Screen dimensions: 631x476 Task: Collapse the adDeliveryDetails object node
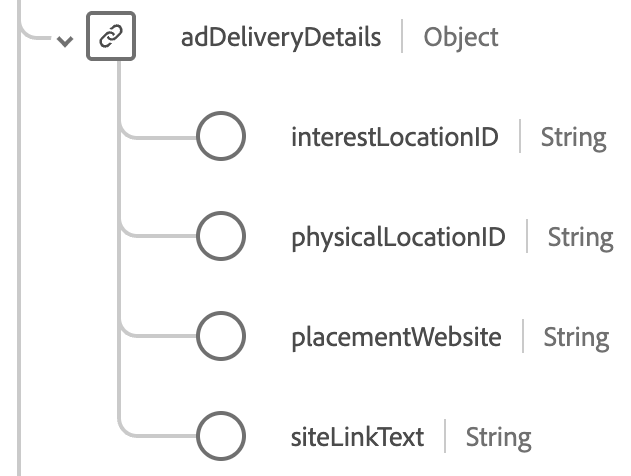point(66,42)
